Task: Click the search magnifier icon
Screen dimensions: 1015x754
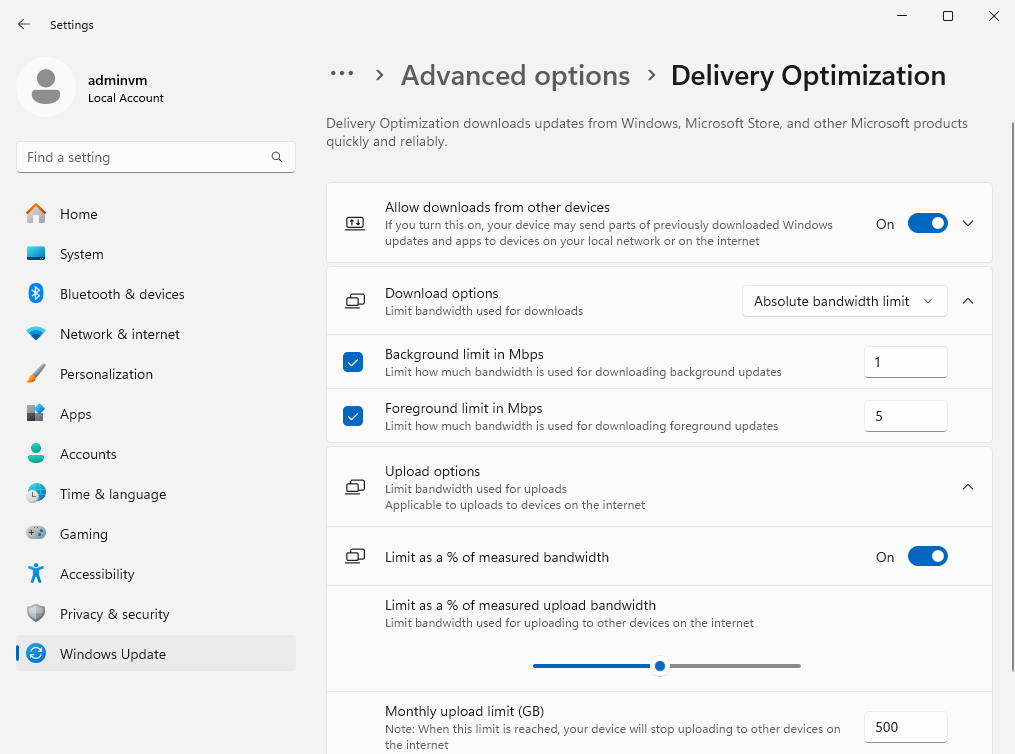Action: pyautogui.click(x=277, y=157)
